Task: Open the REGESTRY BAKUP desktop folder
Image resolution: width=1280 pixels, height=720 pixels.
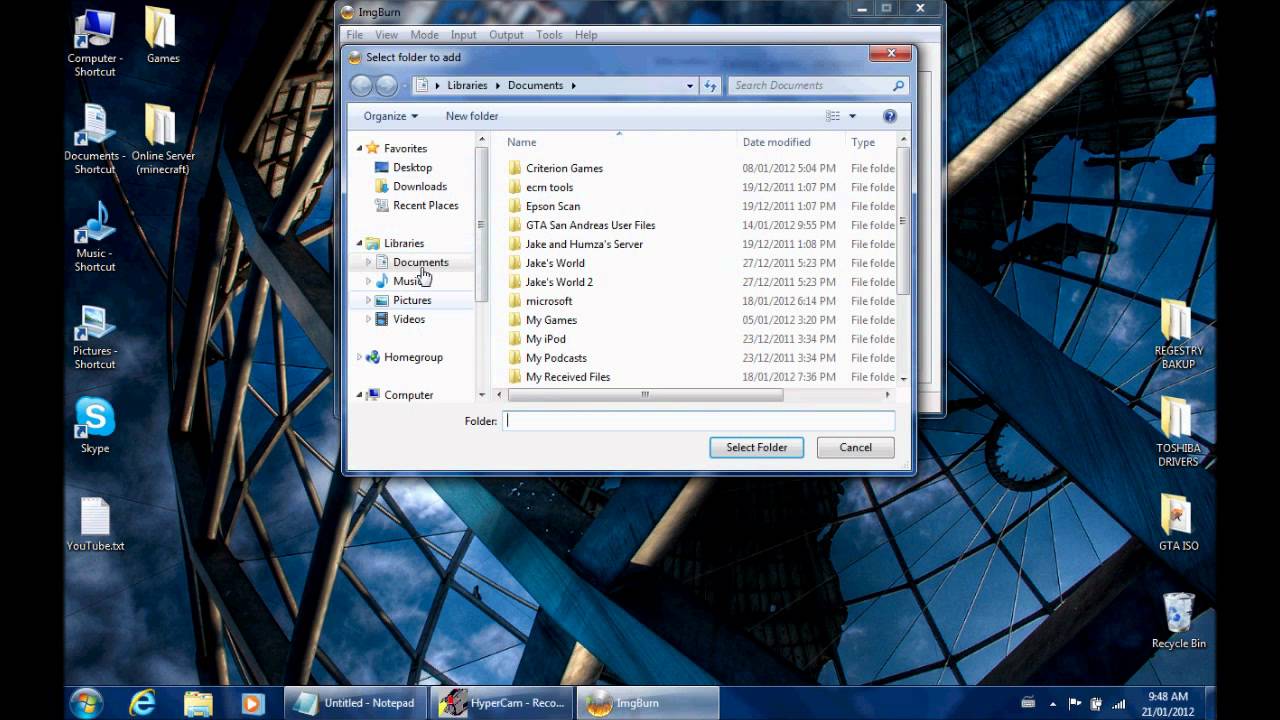Action: [1179, 335]
